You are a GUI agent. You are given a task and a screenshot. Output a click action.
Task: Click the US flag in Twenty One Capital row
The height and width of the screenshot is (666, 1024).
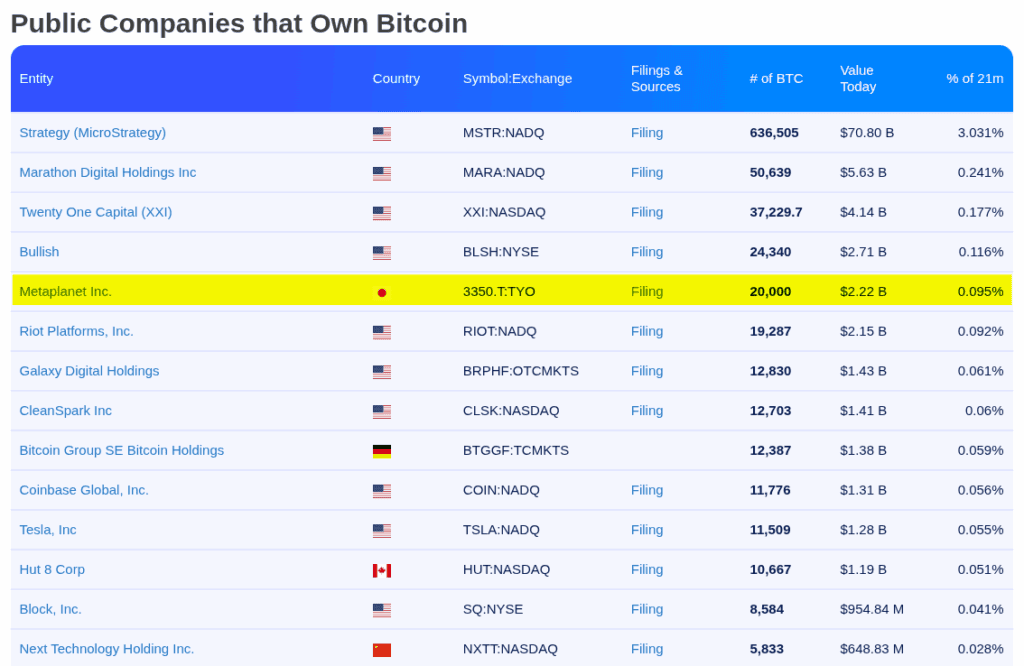[x=382, y=213]
